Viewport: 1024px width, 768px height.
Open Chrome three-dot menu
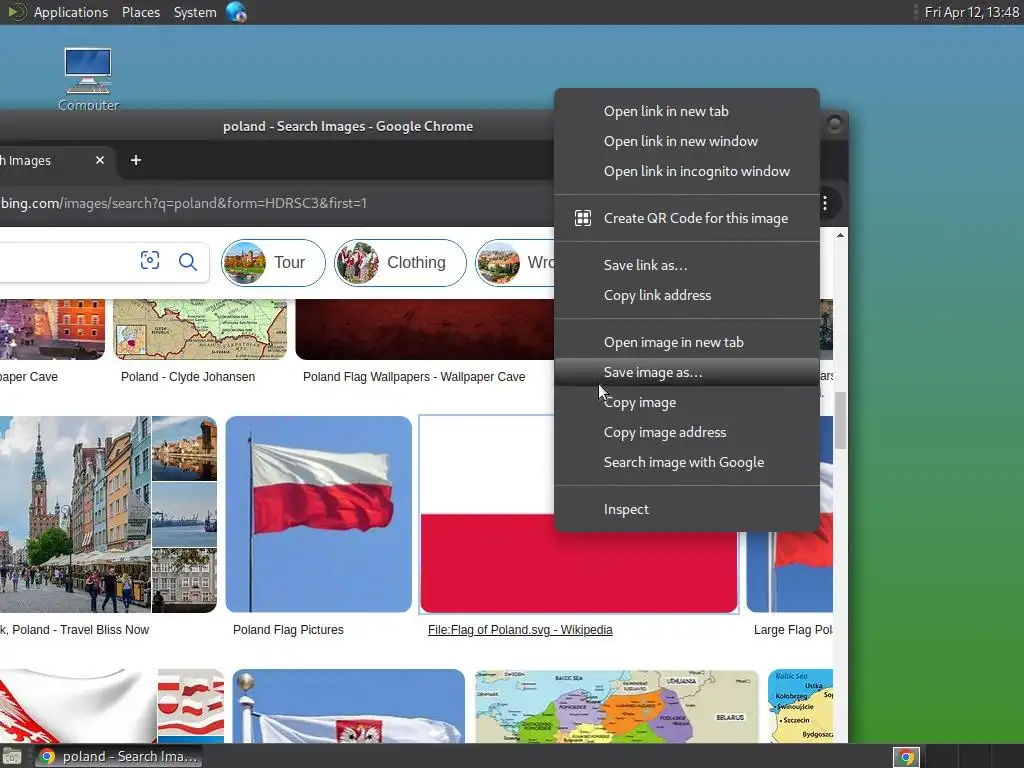(825, 203)
